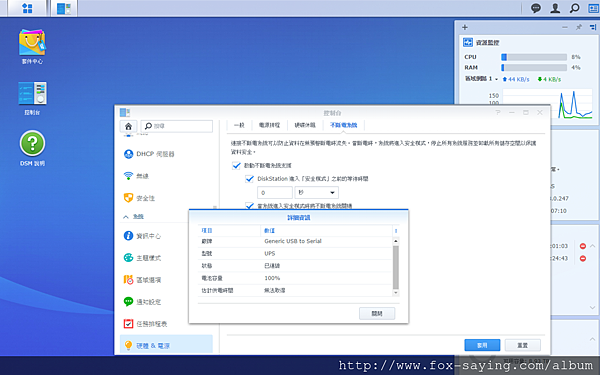
Task: Click the Hardware & Power lightbulb icon
Action: 128,346
